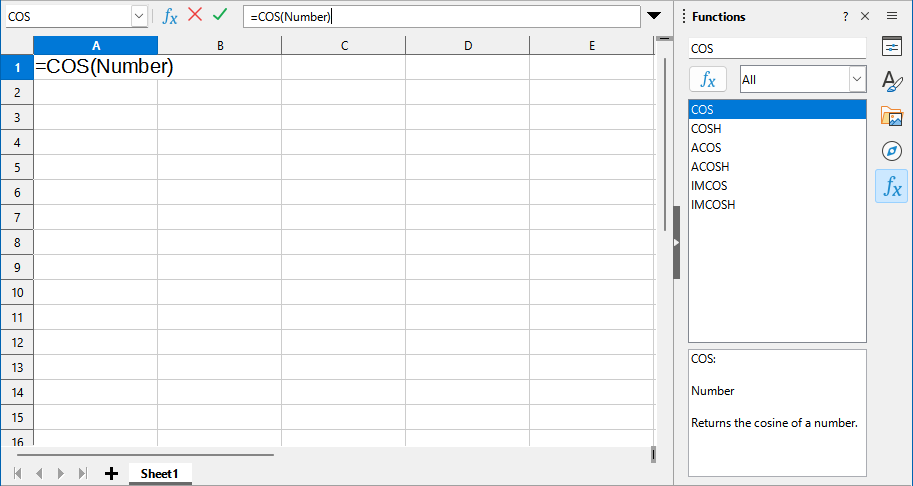Go to next sheet tab arrow
The height and width of the screenshot is (486, 913).
click(61, 473)
